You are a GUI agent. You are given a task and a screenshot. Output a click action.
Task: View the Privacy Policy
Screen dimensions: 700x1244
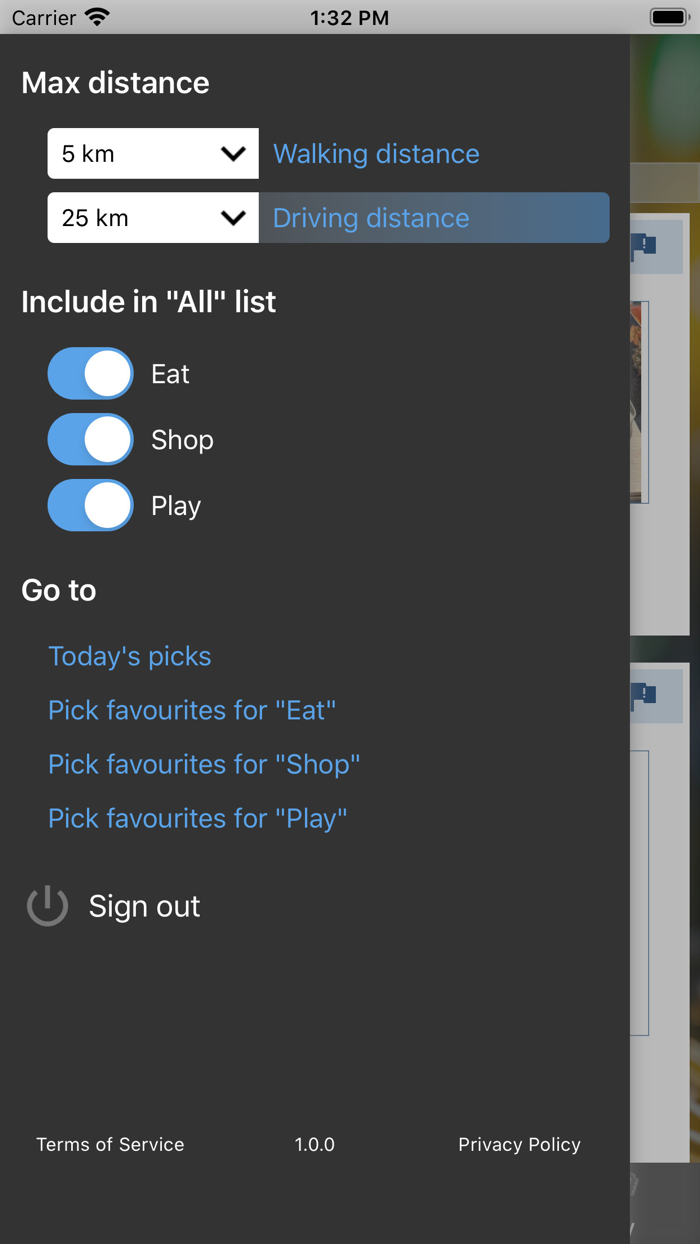[519, 1144]
